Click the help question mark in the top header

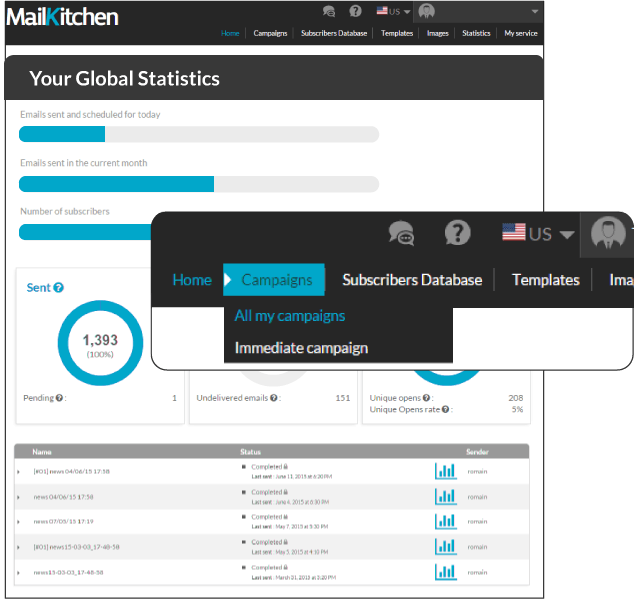click(355, 11)
